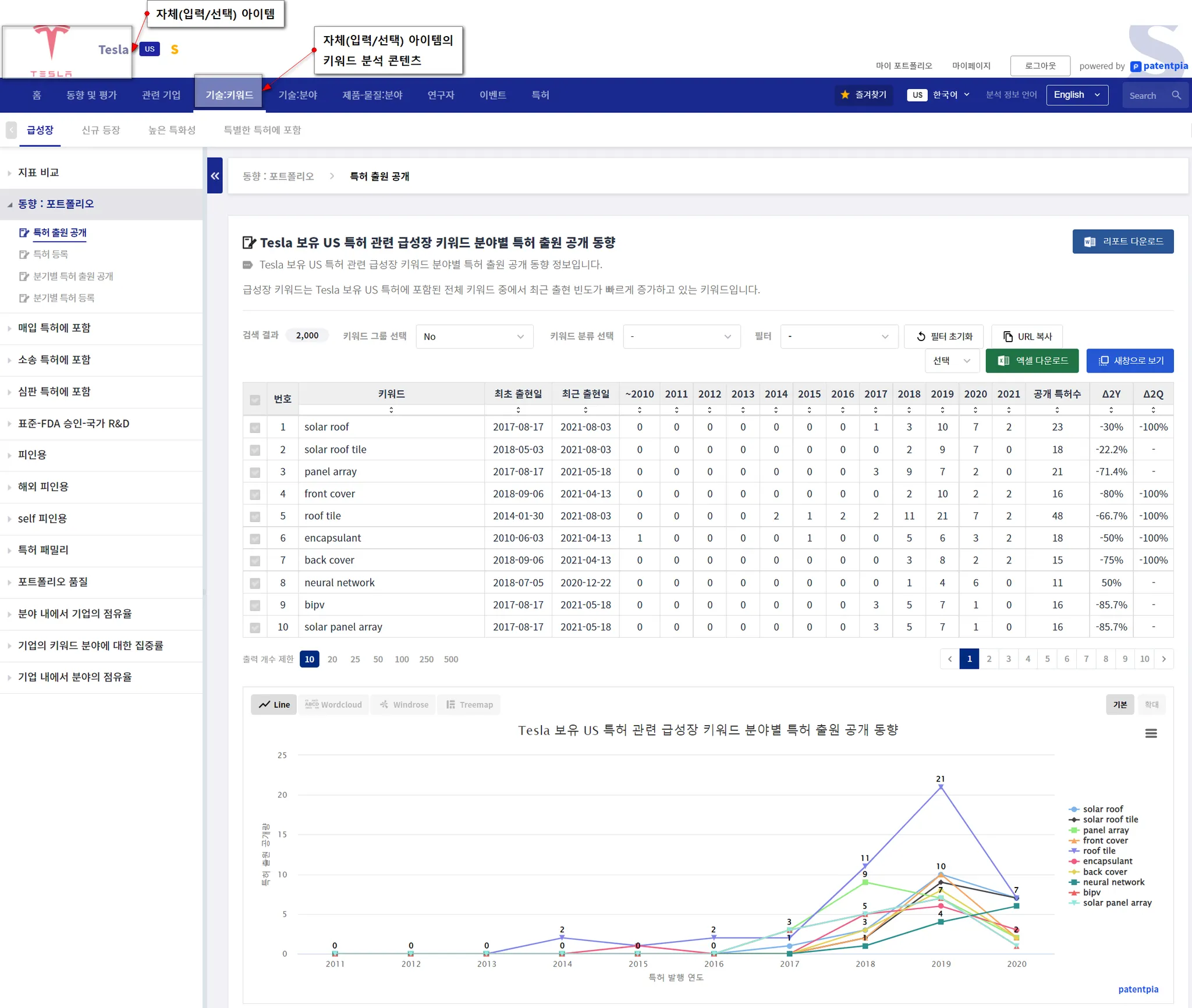Image resolution: width=1192 pixels, height=1008 pixels.
Task: Collapse the sidebar with double-chevron icon
Action: 215,176
